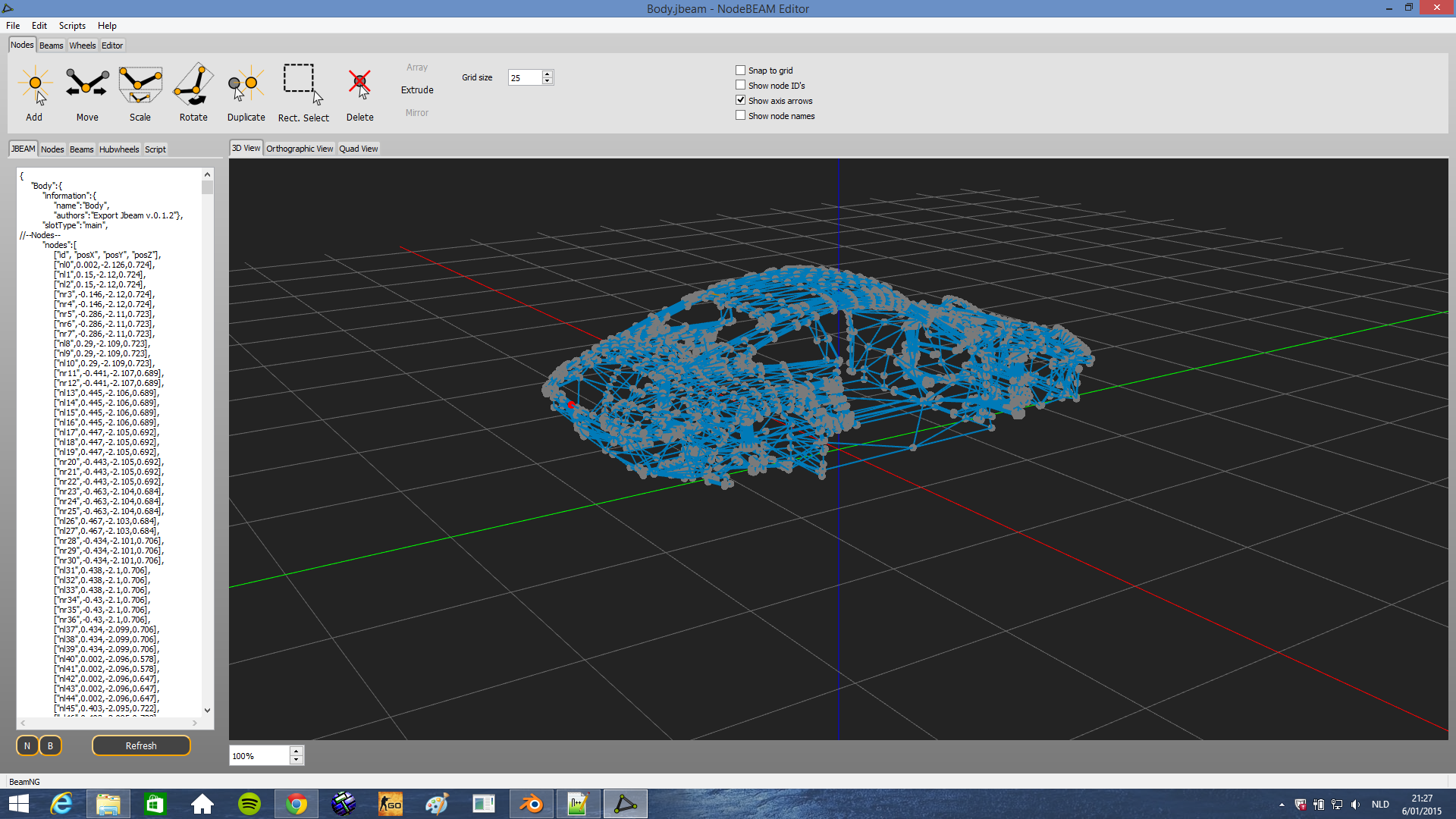Open Notepad++ from the taskbar
Screen dimensions: 1456x819
[x=578, y=804]
